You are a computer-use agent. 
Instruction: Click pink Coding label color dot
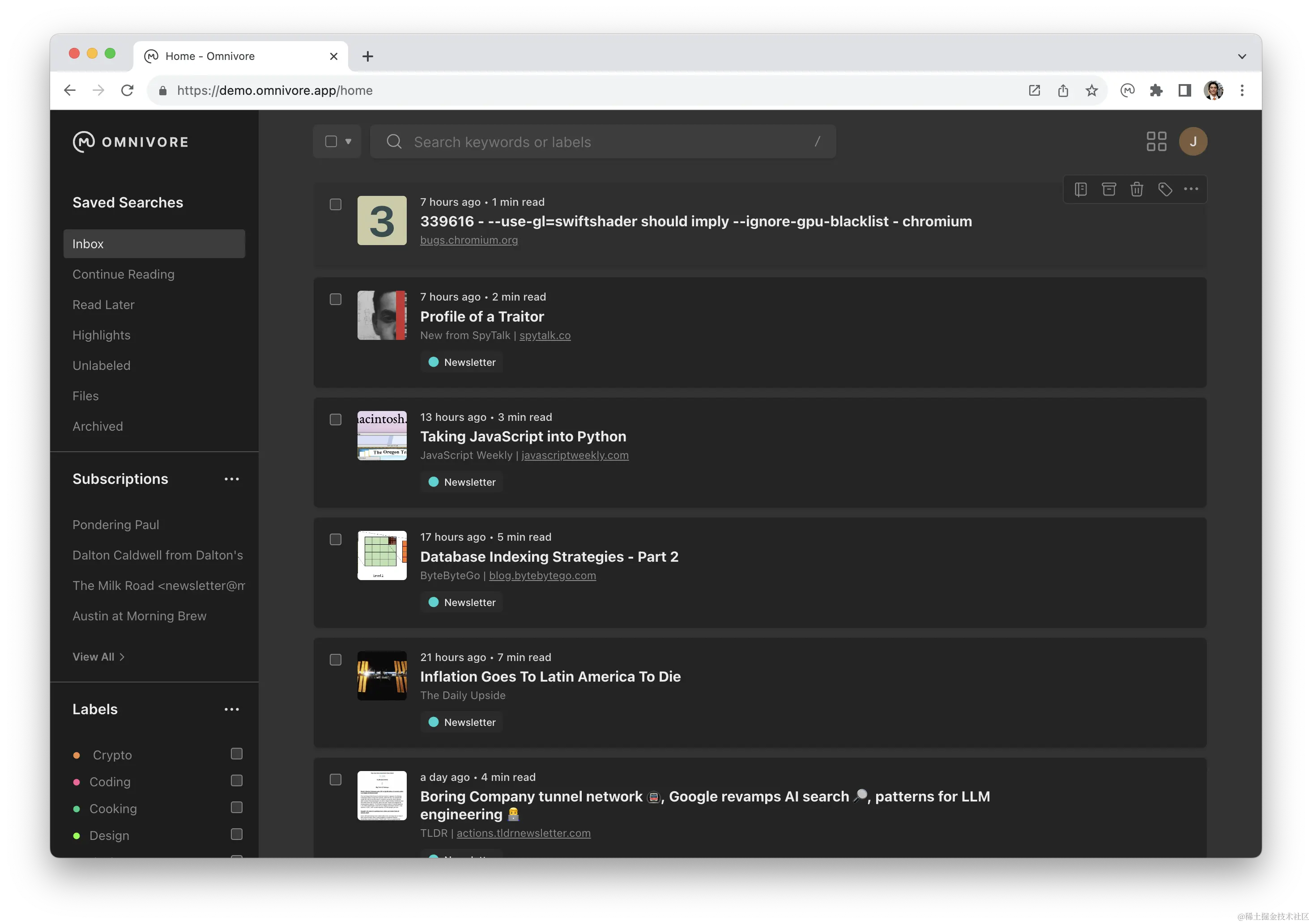[x=77, y=782]
